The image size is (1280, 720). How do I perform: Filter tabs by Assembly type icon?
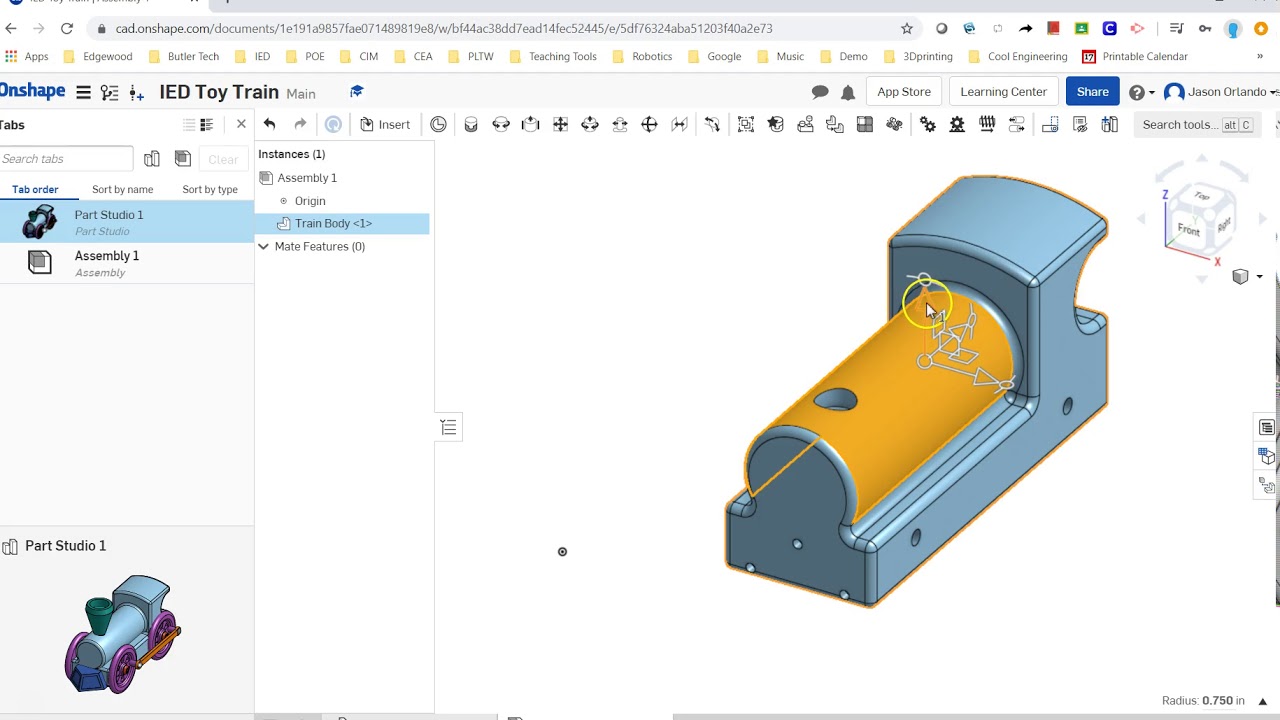182,158
